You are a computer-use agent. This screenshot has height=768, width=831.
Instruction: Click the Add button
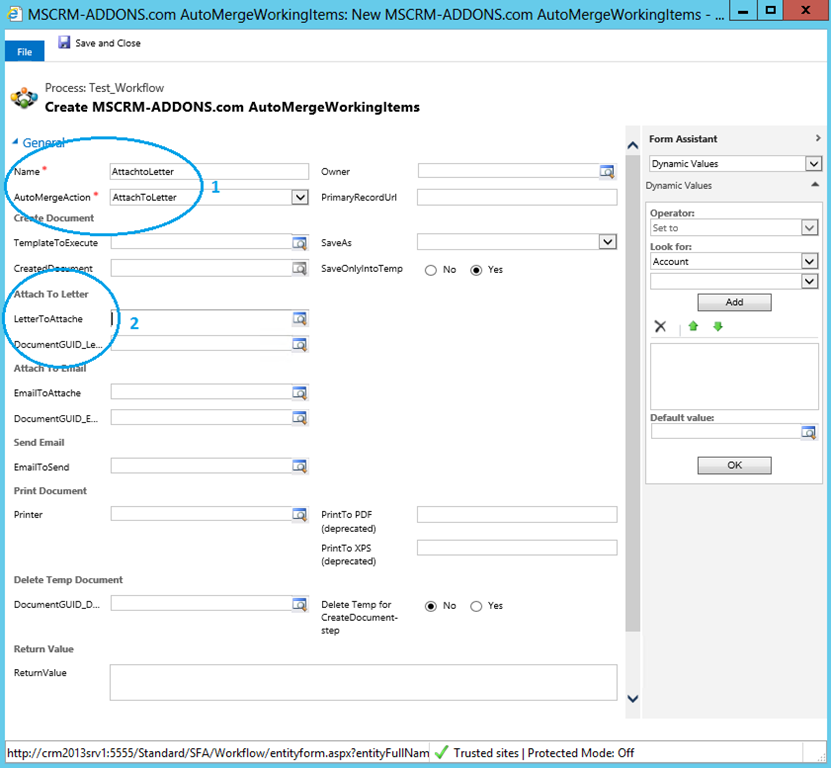734,302
